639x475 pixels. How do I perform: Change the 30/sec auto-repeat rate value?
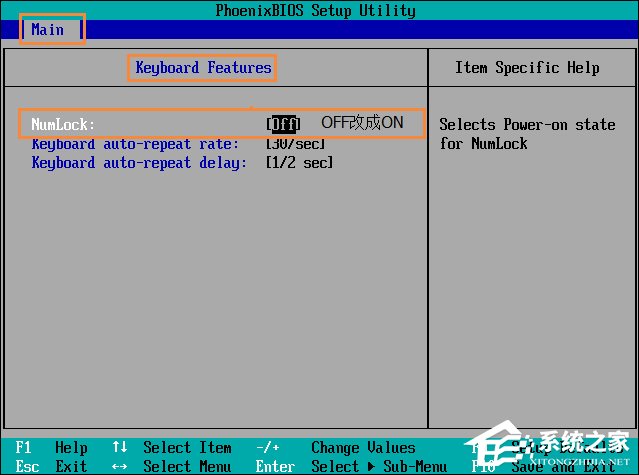296,144
